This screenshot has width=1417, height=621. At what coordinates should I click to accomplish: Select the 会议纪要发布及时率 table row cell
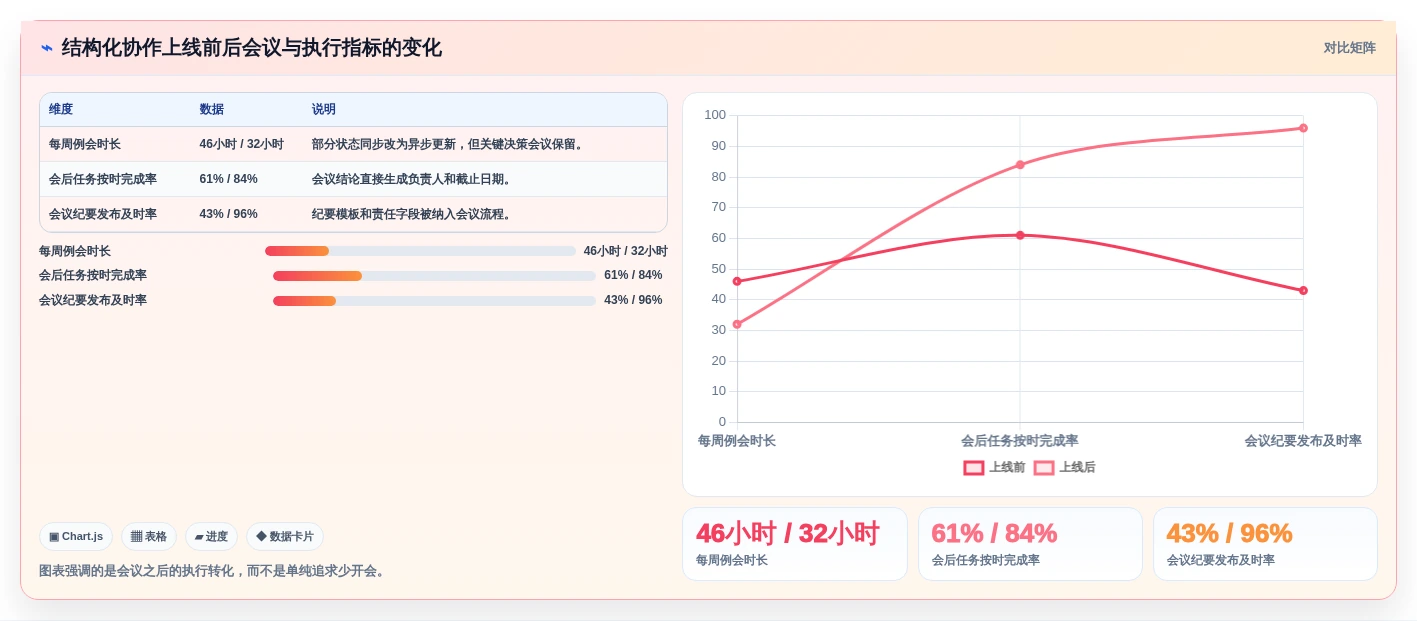coord(115,214)
